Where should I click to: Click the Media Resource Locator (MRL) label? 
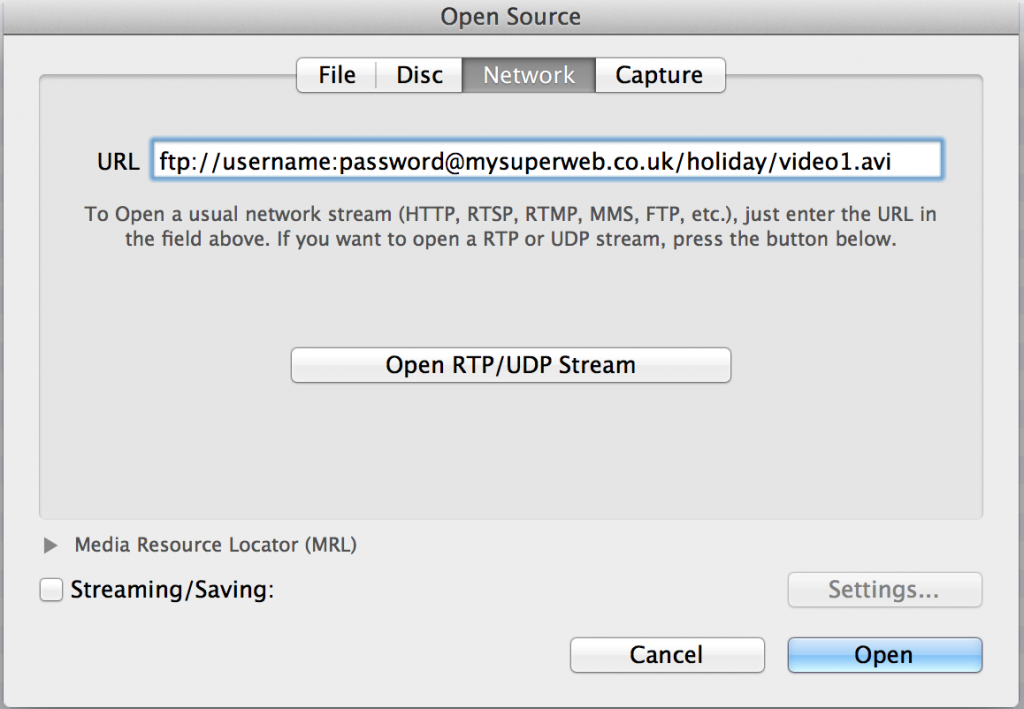(x=216, y=545)
